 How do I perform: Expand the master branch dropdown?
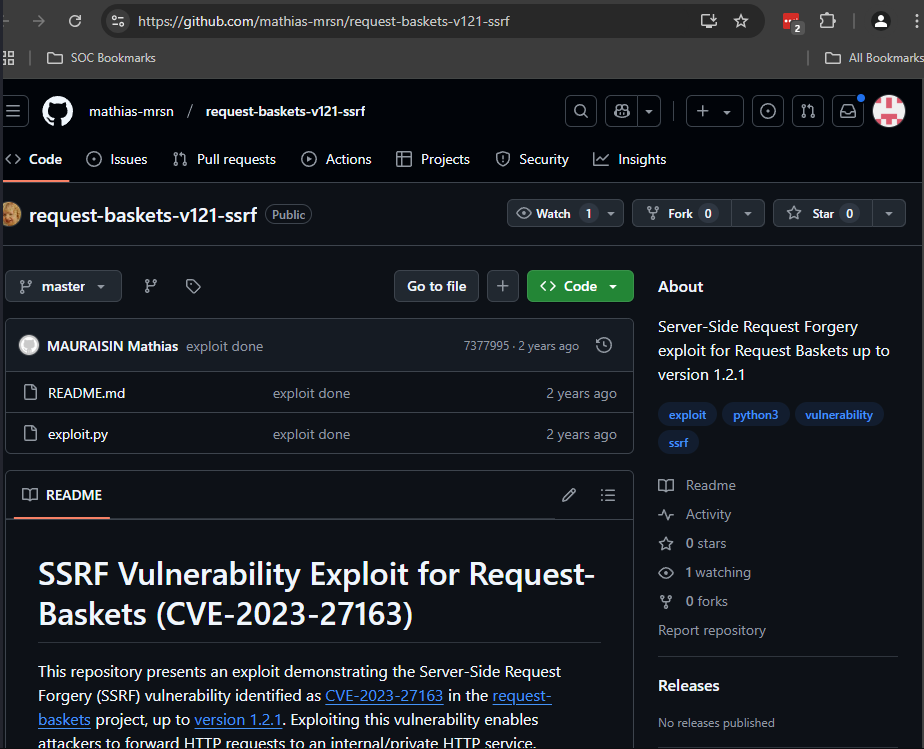click(63, 286)
